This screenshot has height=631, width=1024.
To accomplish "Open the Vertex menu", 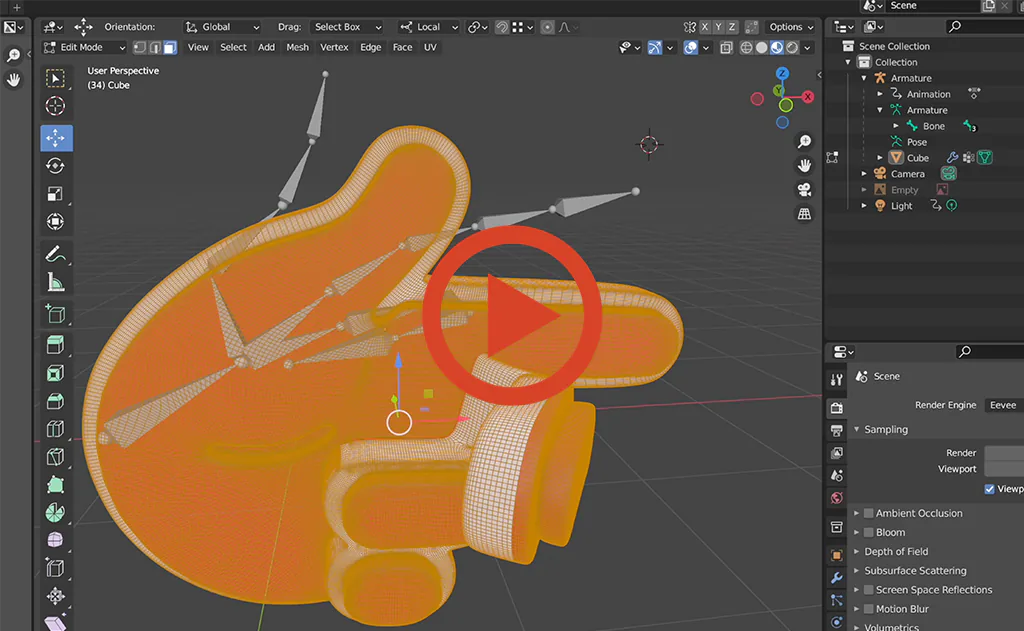I will tap(334, 47).
